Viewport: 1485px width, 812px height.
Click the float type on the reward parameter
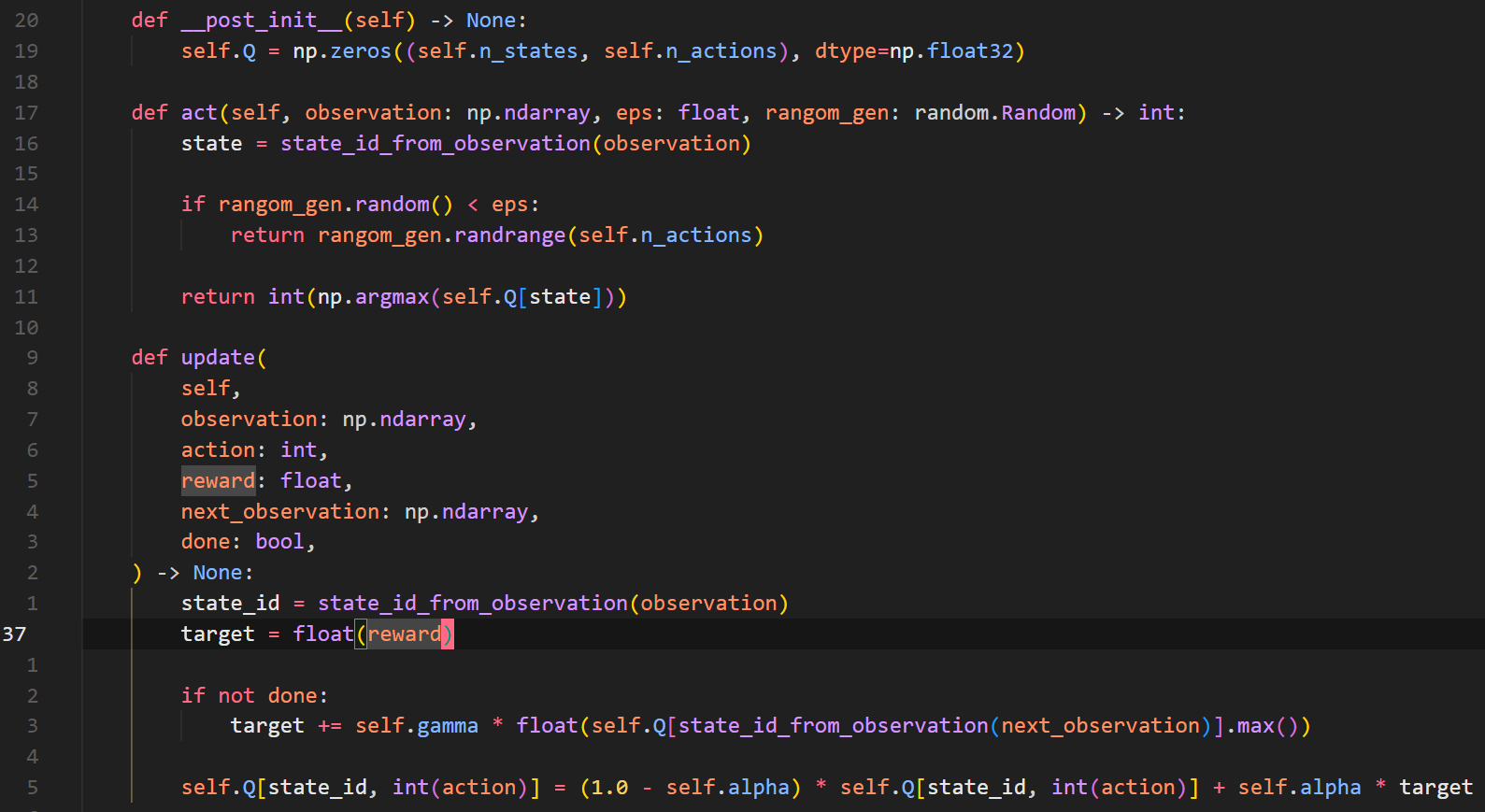point(311,481)
